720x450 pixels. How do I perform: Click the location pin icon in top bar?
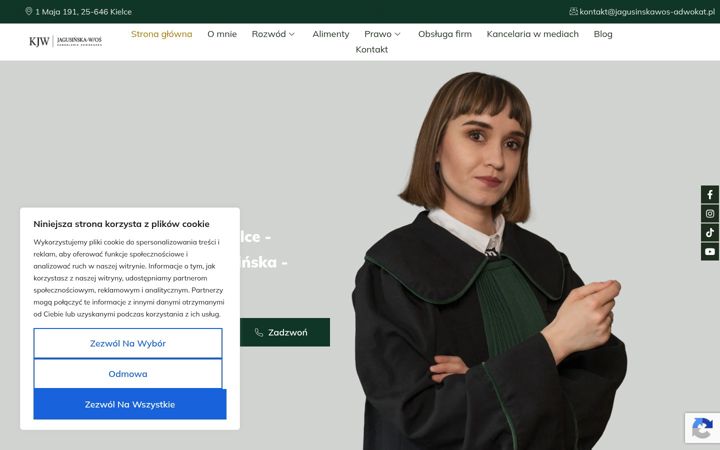point(28,11)
